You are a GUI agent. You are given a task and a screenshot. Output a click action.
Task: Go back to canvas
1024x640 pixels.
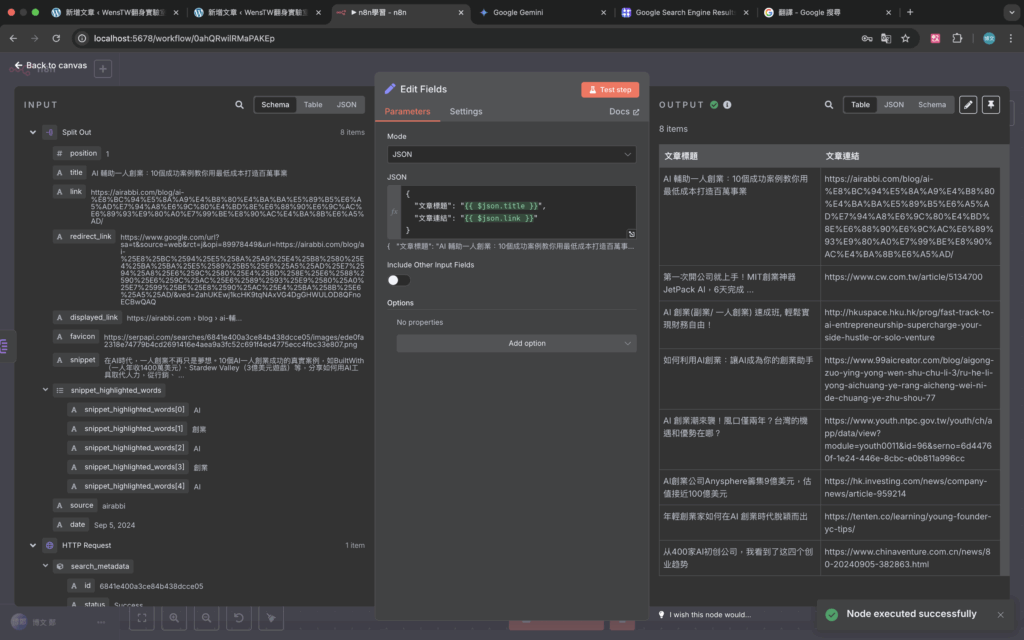click(x=50, y=65)
